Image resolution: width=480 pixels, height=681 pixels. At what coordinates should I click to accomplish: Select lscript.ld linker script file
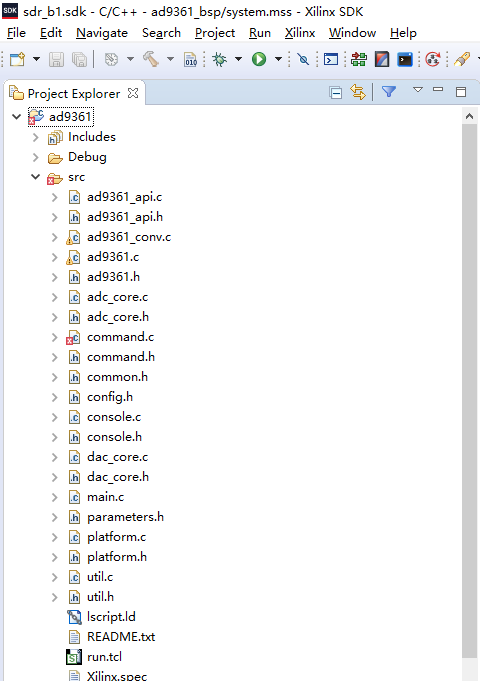pos(111,617)
